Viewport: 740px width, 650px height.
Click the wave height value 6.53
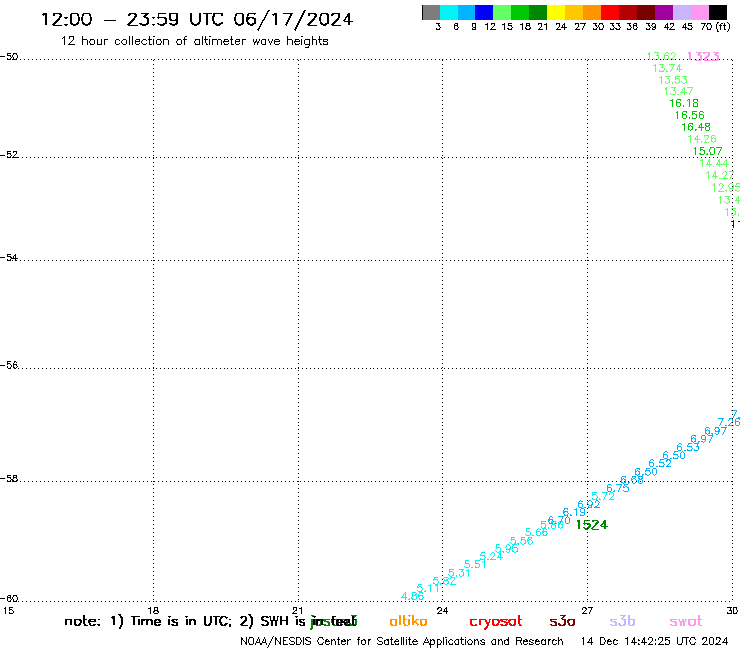pyautogui.click(x=688, y=447)
